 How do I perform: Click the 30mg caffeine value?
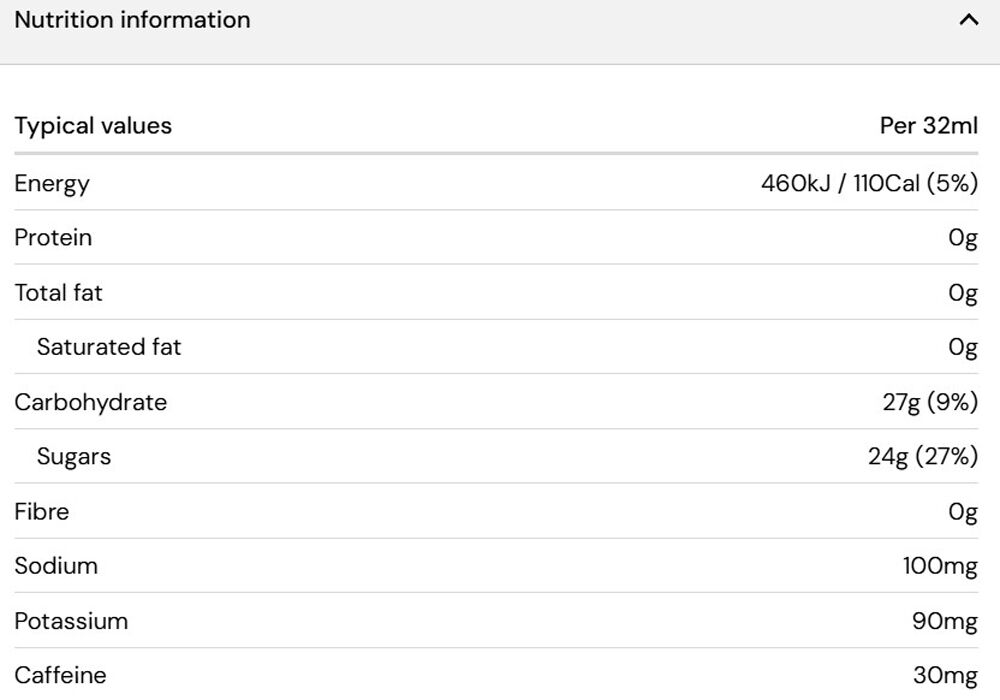945,675
